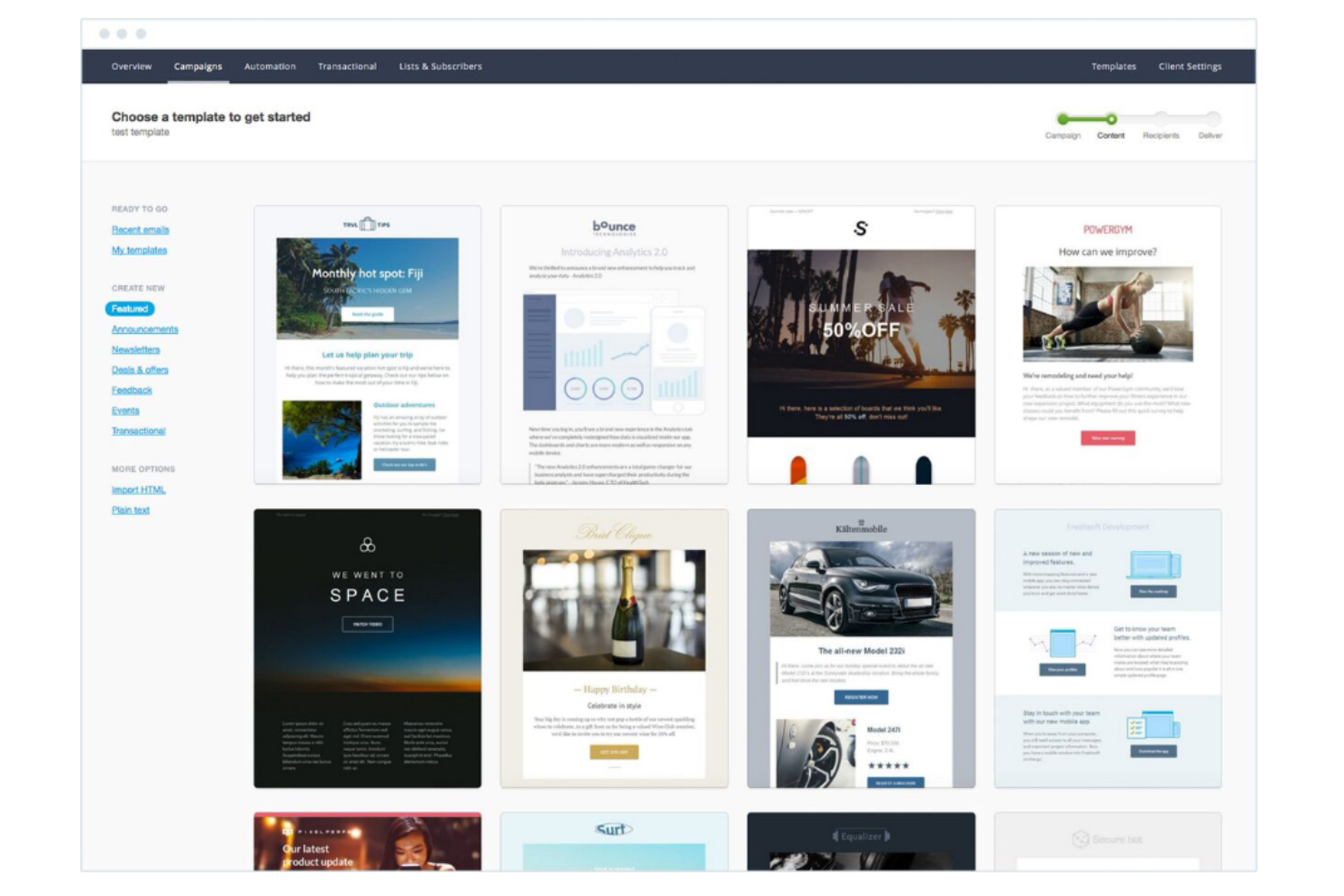Select the Kilhenmobile car template
This screenshot has height=896, width=1344.
pyautogui.click(x=861, y=648)
